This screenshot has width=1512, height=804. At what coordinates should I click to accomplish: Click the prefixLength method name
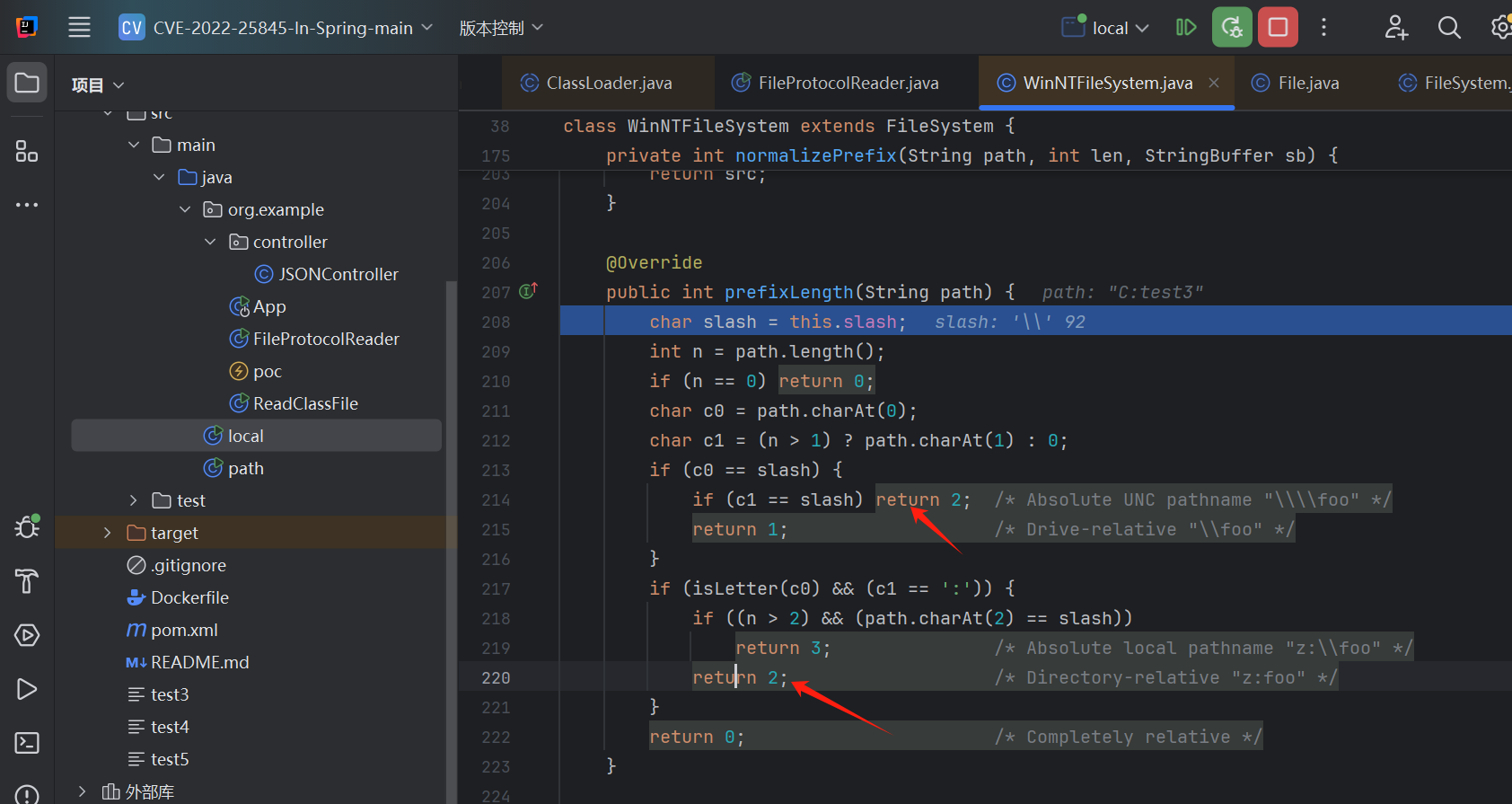[789, 292]
